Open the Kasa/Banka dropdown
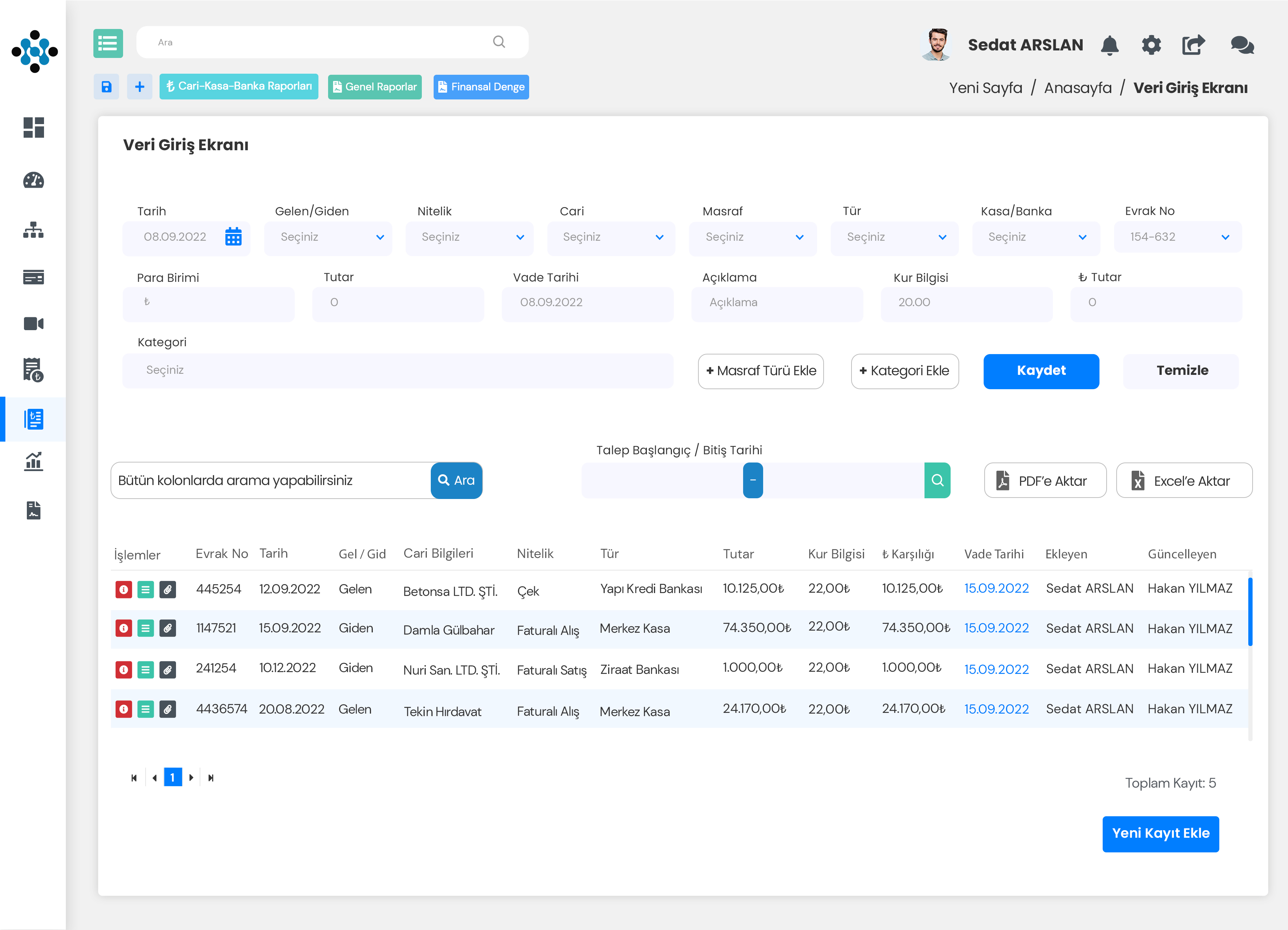1288x930 pixels. click(x=1036, y=237)
